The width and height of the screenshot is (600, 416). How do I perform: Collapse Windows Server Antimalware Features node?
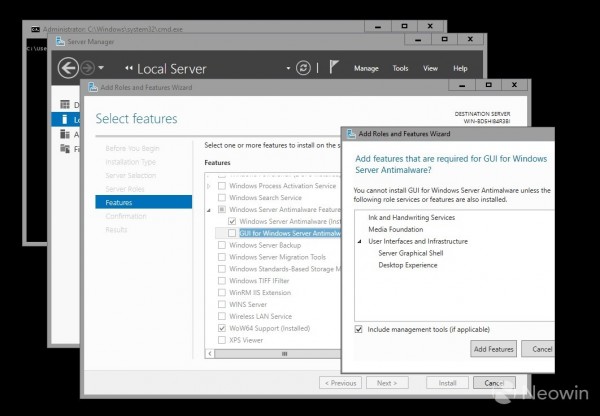[x=209, y=209]
